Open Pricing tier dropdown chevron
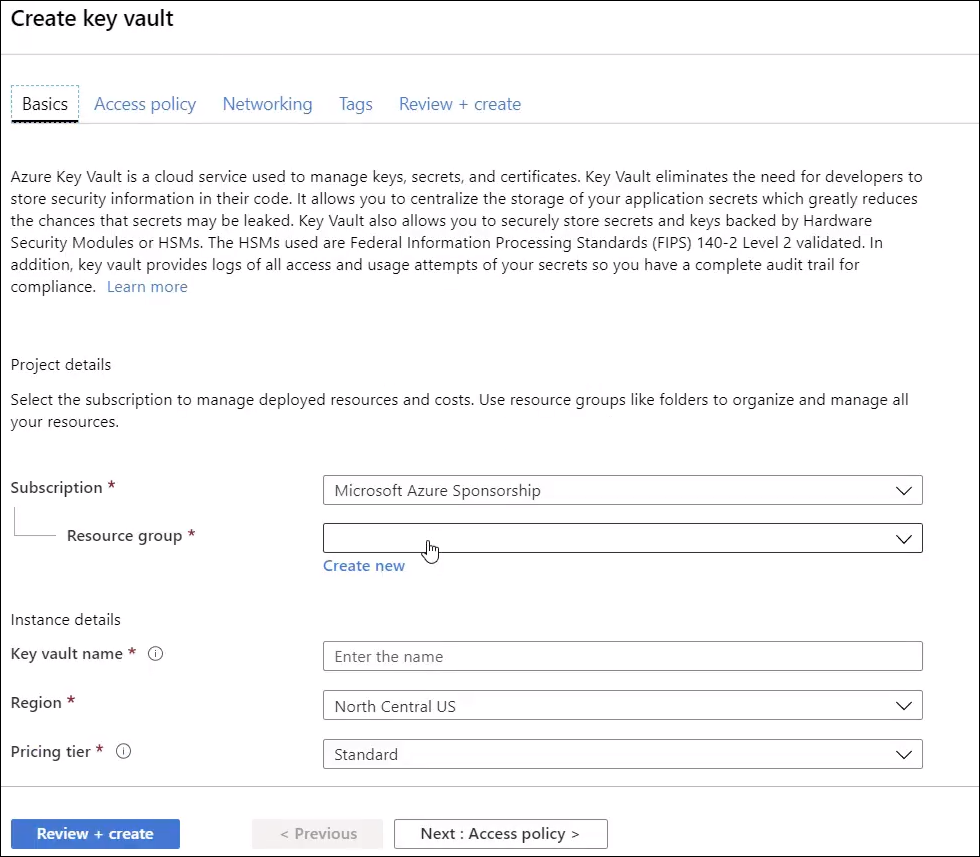 [x=904, y=754]
